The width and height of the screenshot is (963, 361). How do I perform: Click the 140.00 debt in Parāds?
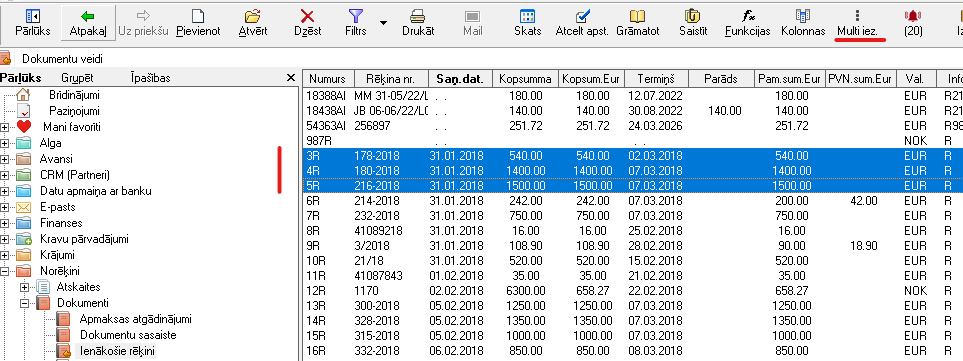[725, 111]
